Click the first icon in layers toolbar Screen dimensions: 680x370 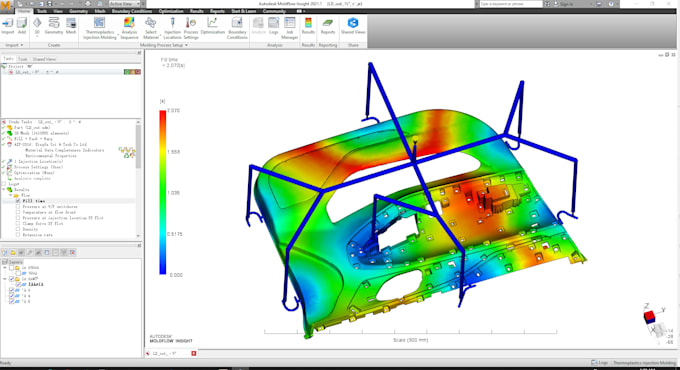[x=5, y=252]
